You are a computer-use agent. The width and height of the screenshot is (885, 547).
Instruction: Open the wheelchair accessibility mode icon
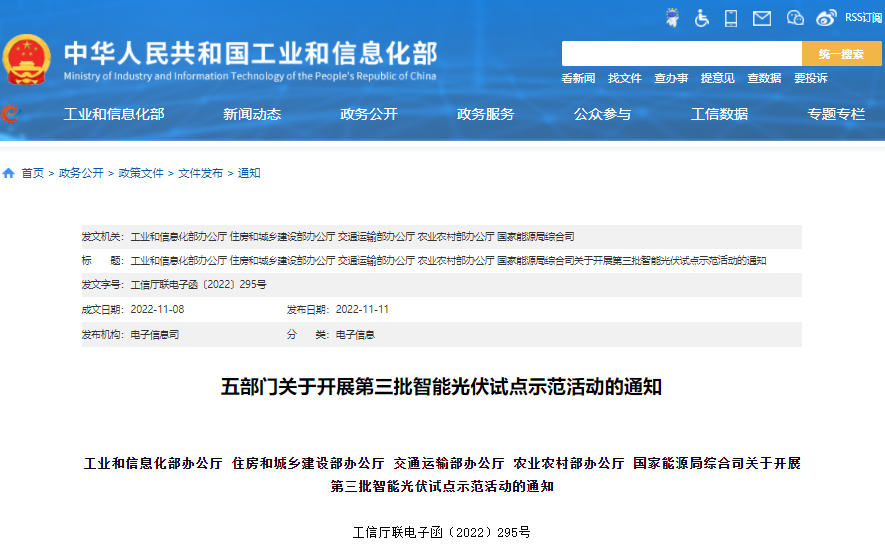pos(702,17)
